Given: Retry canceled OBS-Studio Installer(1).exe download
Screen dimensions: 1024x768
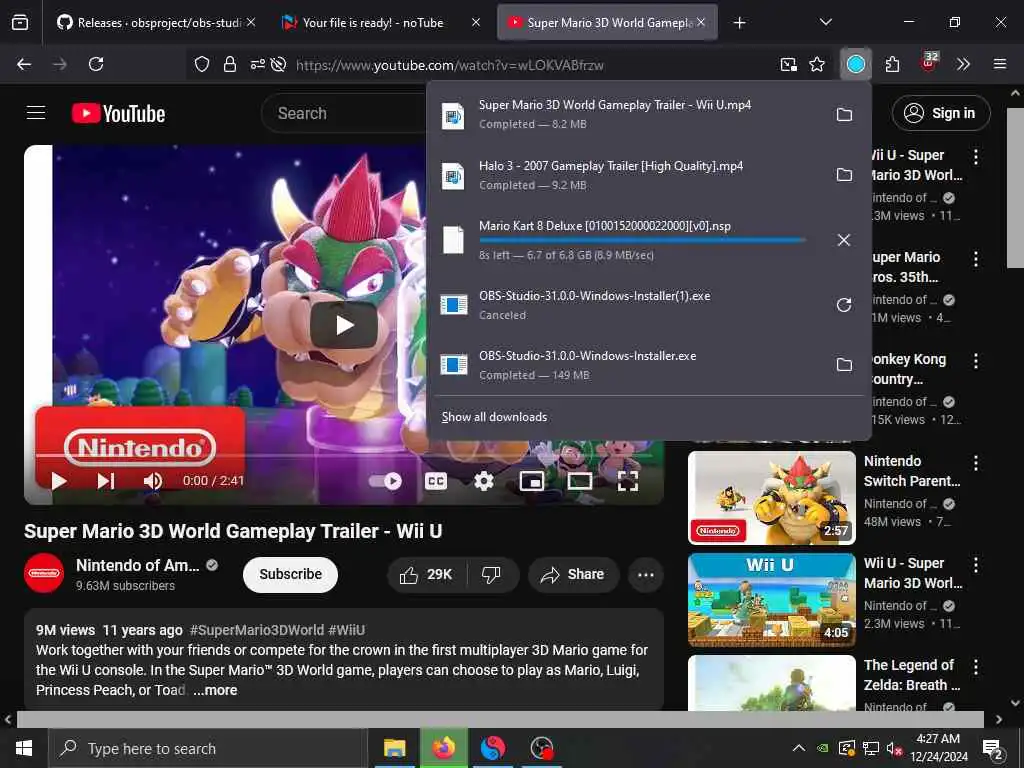Looking at the screenshot, I should point(844,305).
